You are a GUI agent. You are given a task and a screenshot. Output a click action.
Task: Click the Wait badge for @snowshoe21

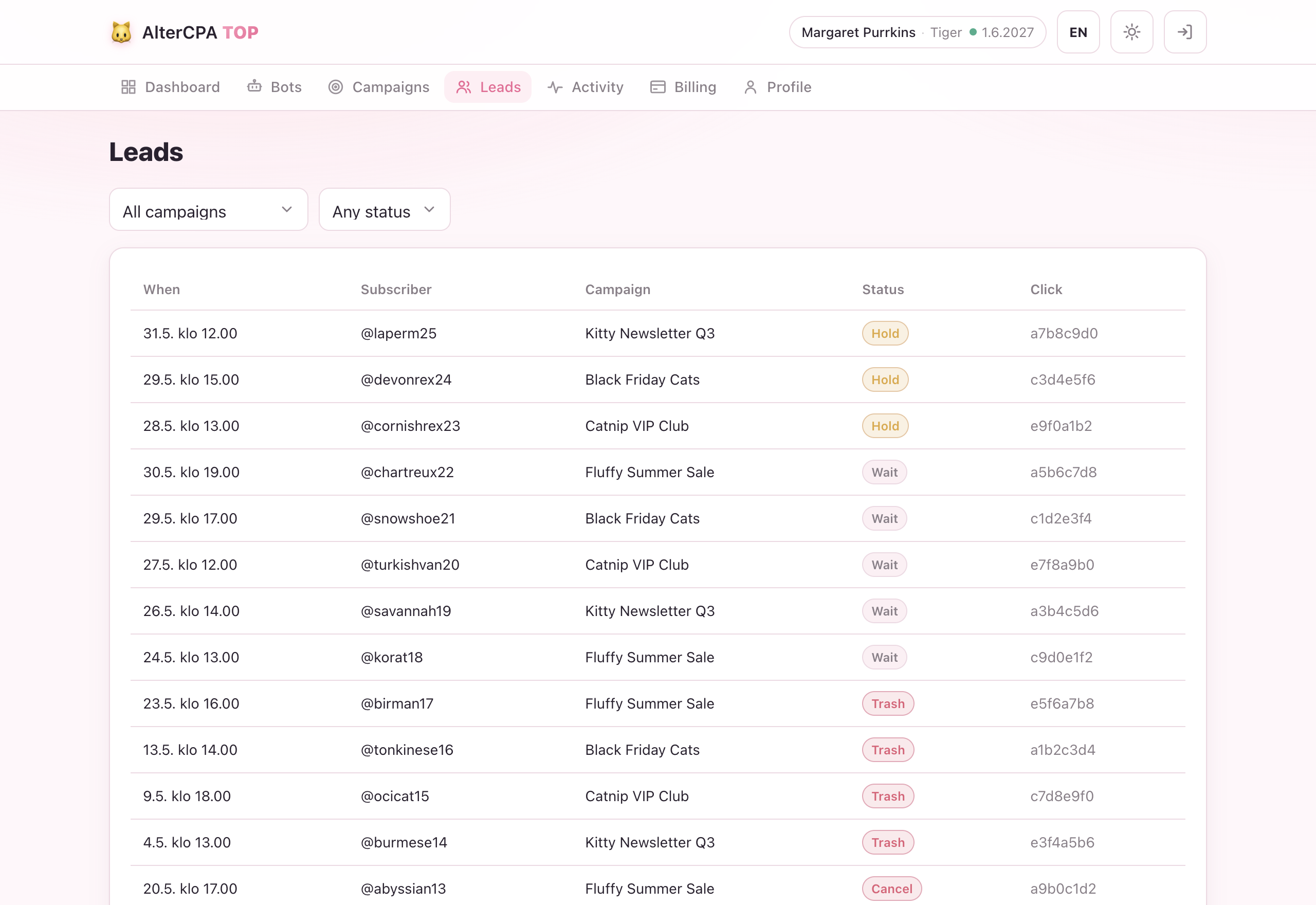pos(884,518)
